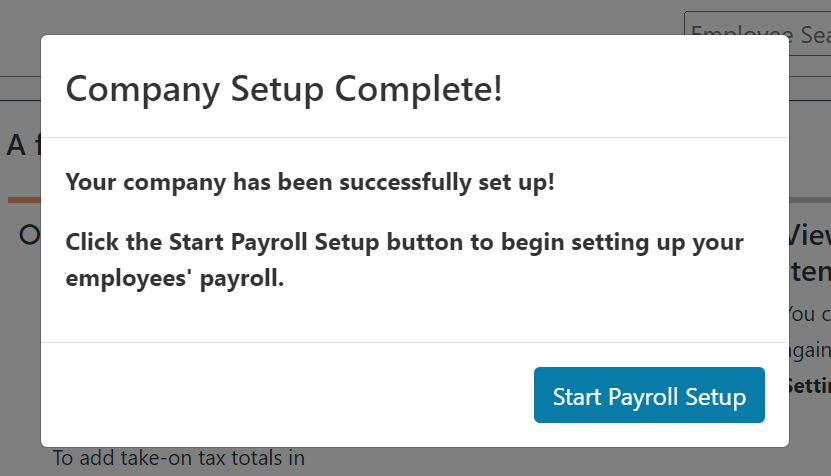Click empty footer area beside Start button
Viewport: 831px width, 476px height.
(x=280, y=395)
